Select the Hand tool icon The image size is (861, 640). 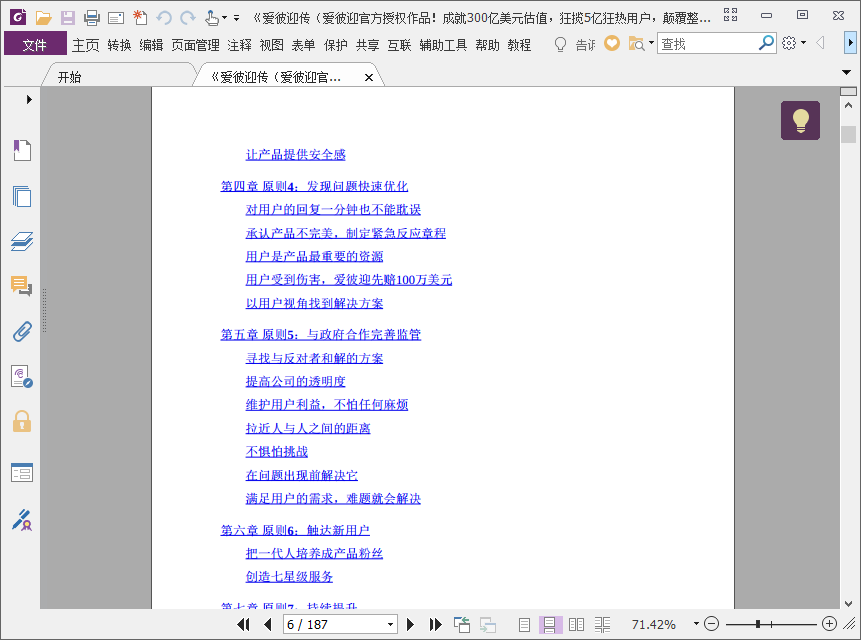(x=211, y=18)
